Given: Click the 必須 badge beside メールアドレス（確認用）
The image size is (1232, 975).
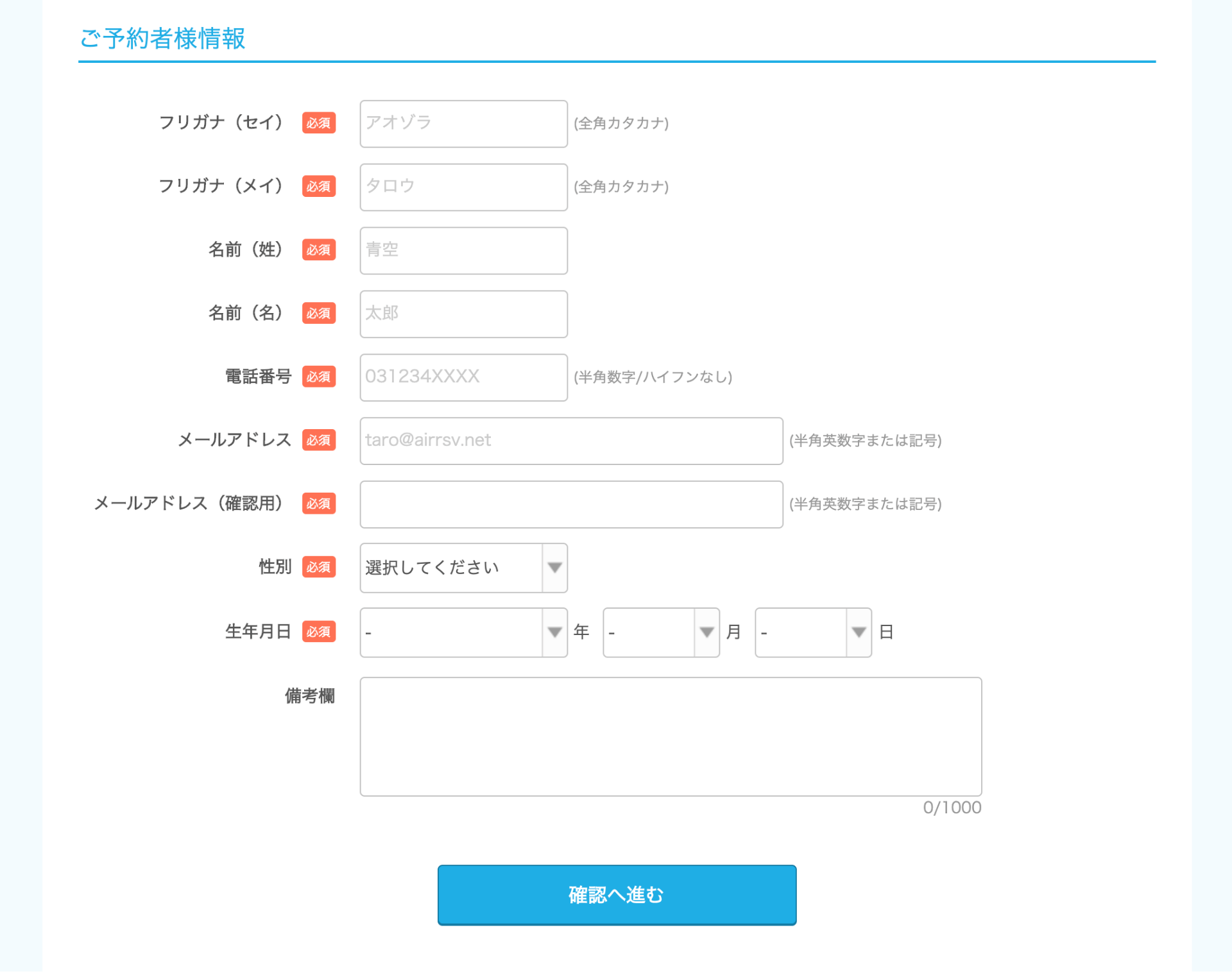Looking at the screenshot, I should coord(319,504).
